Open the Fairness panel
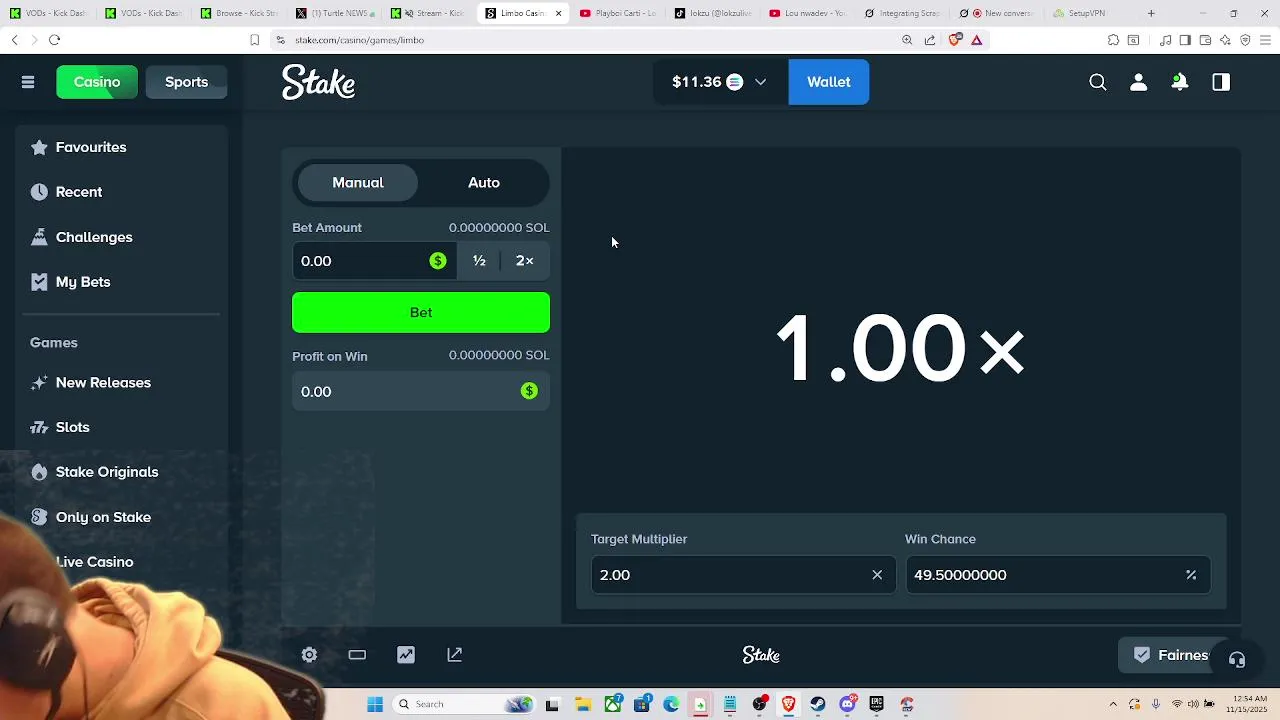1280x720 pixels. pyautogui.click(x=1172, y=655)
